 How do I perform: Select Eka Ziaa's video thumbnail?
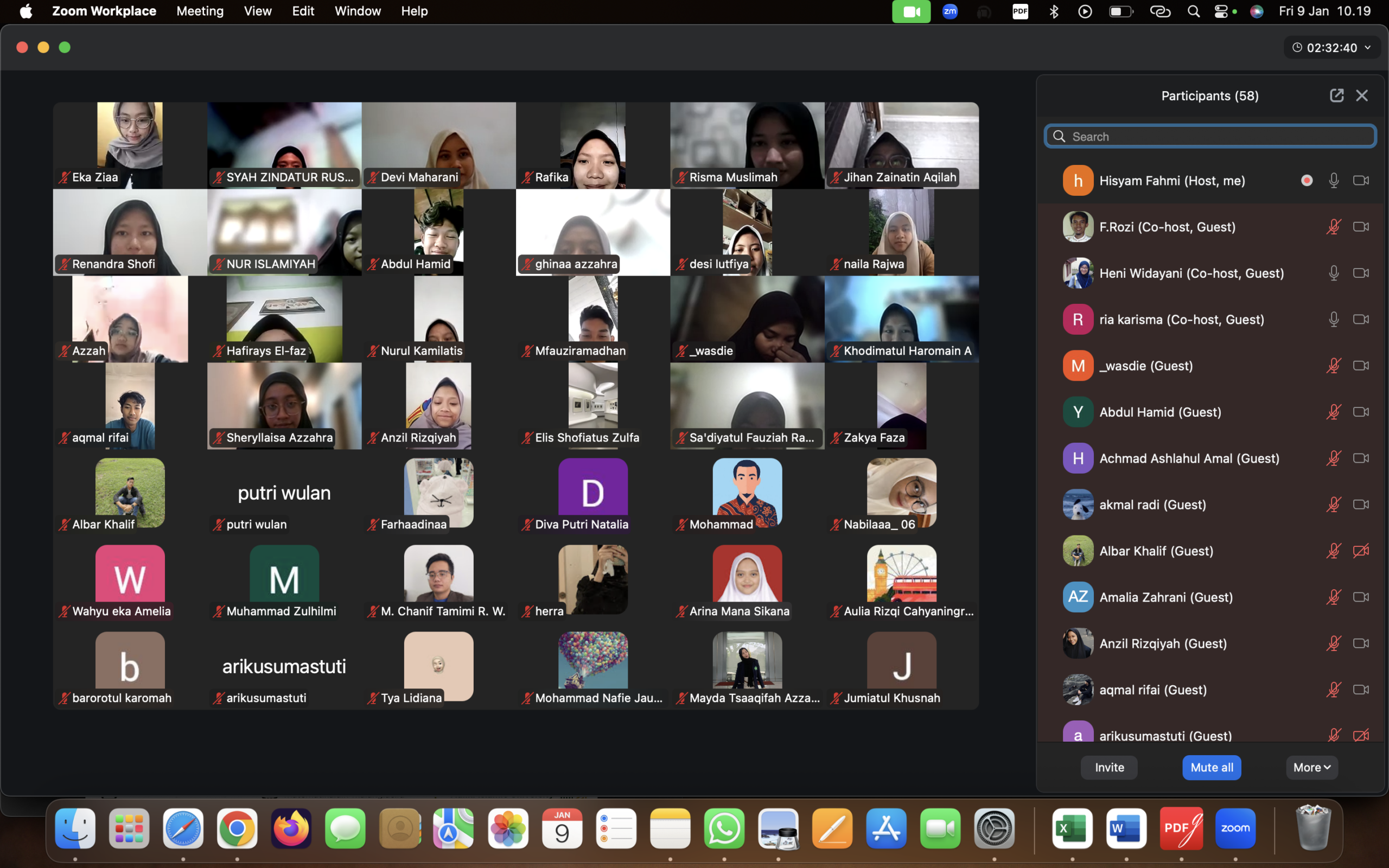130,145
